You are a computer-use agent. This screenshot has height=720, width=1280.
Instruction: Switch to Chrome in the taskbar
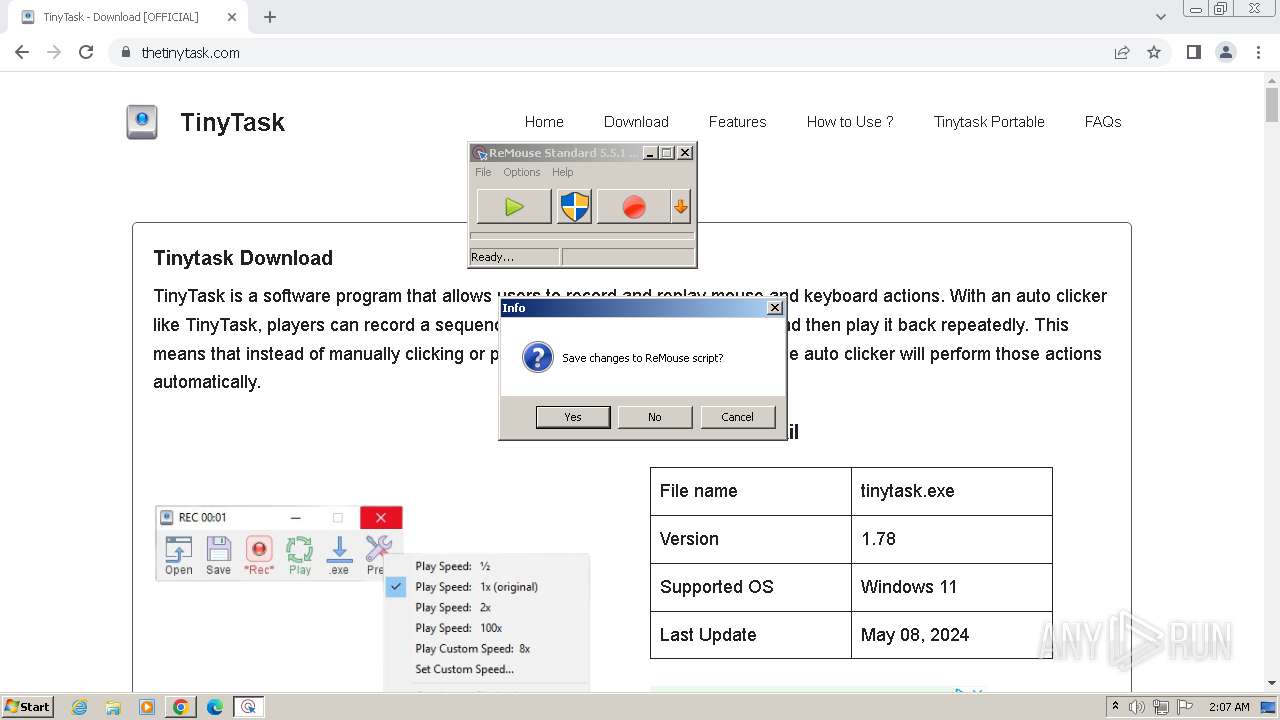tap(181, 707)
